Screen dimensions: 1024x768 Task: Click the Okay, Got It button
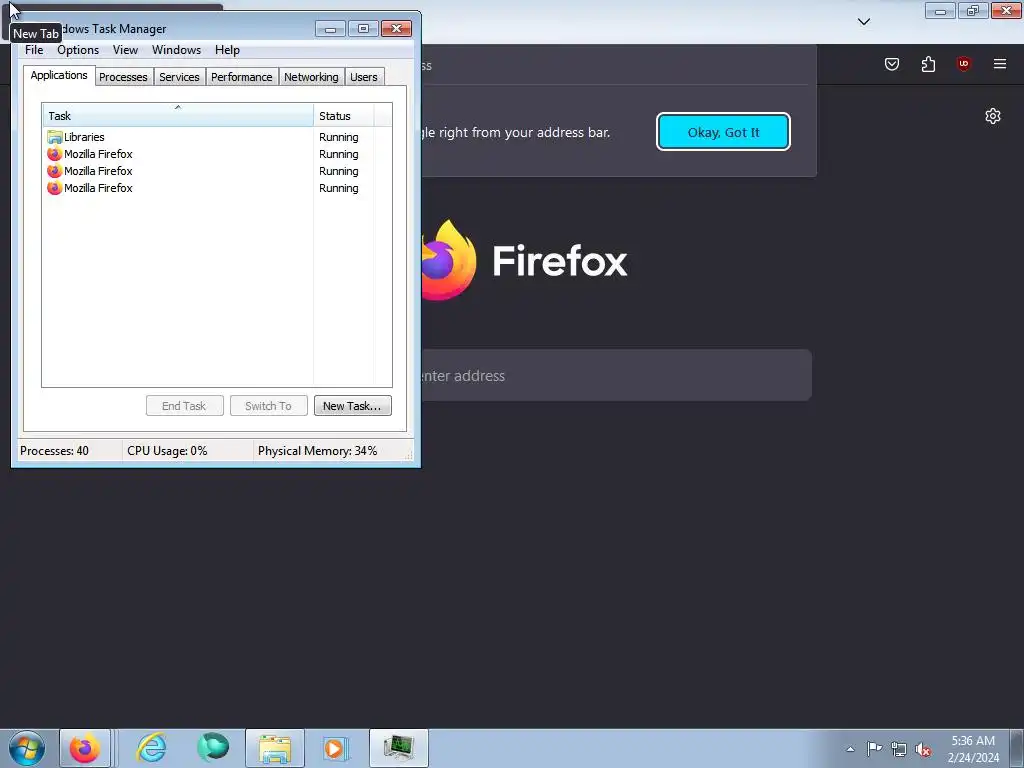coord(723,132)
